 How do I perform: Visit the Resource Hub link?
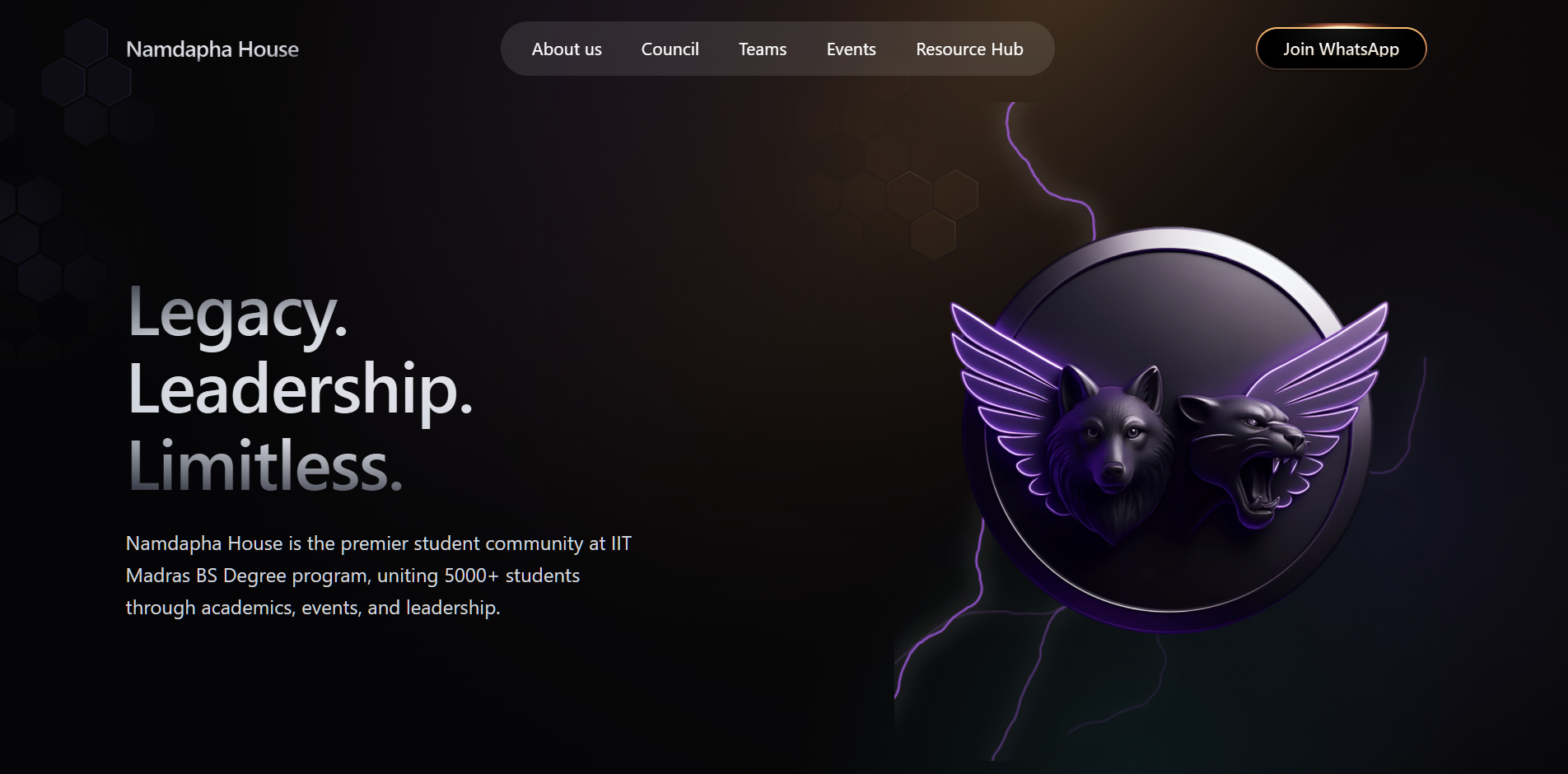click(x=969, y=49)
